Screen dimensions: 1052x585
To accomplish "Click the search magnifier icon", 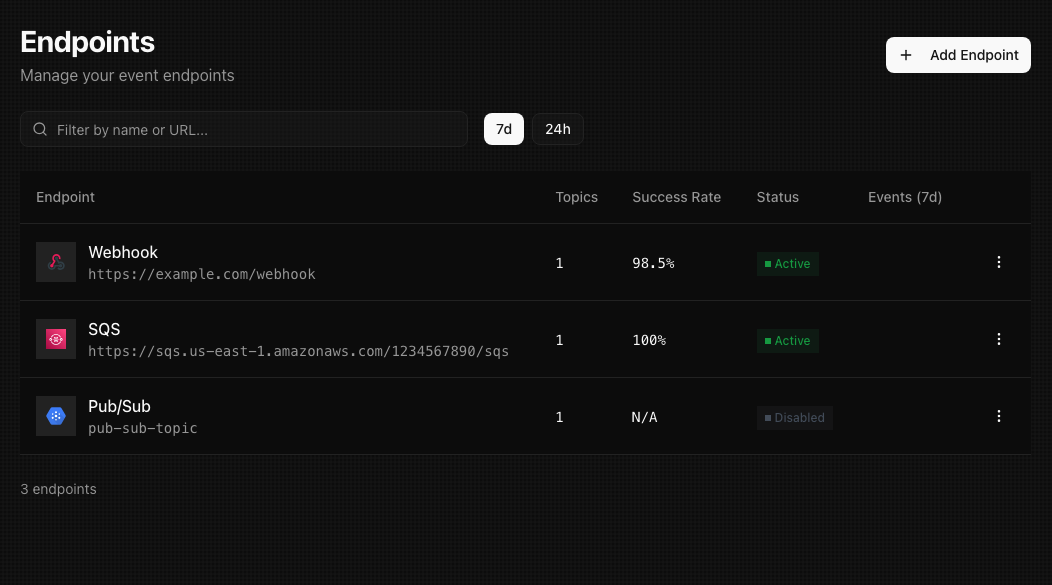I will click(x=40, y=129).
